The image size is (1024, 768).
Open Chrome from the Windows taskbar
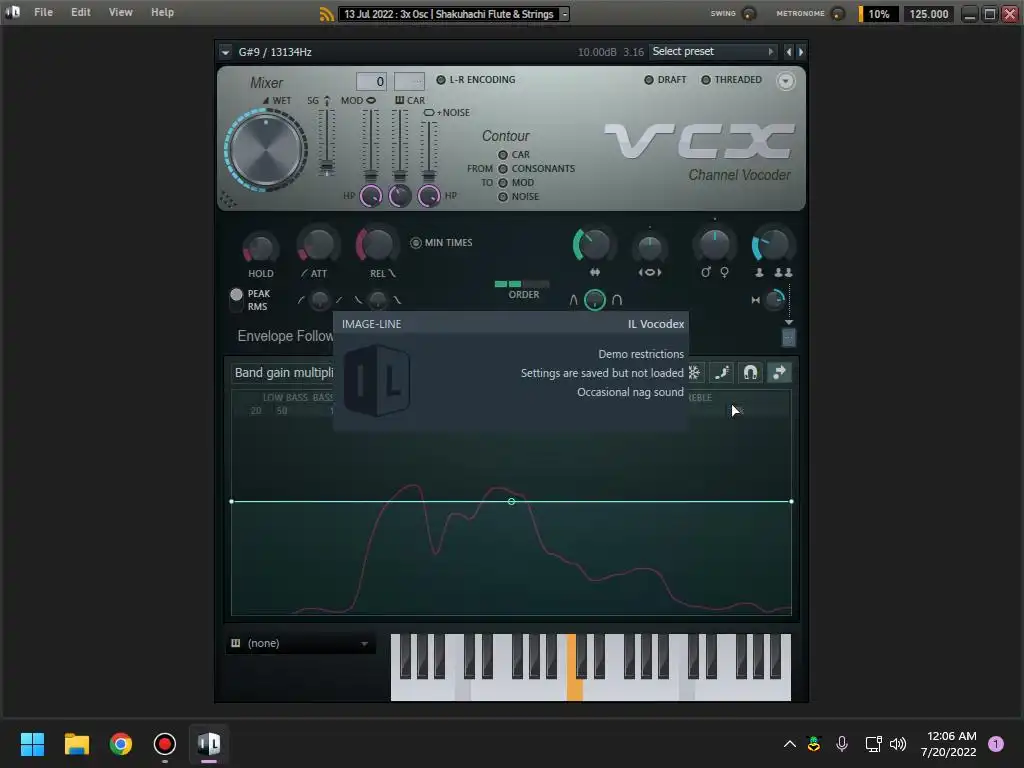pyautogui.click(x=121, y=744)
